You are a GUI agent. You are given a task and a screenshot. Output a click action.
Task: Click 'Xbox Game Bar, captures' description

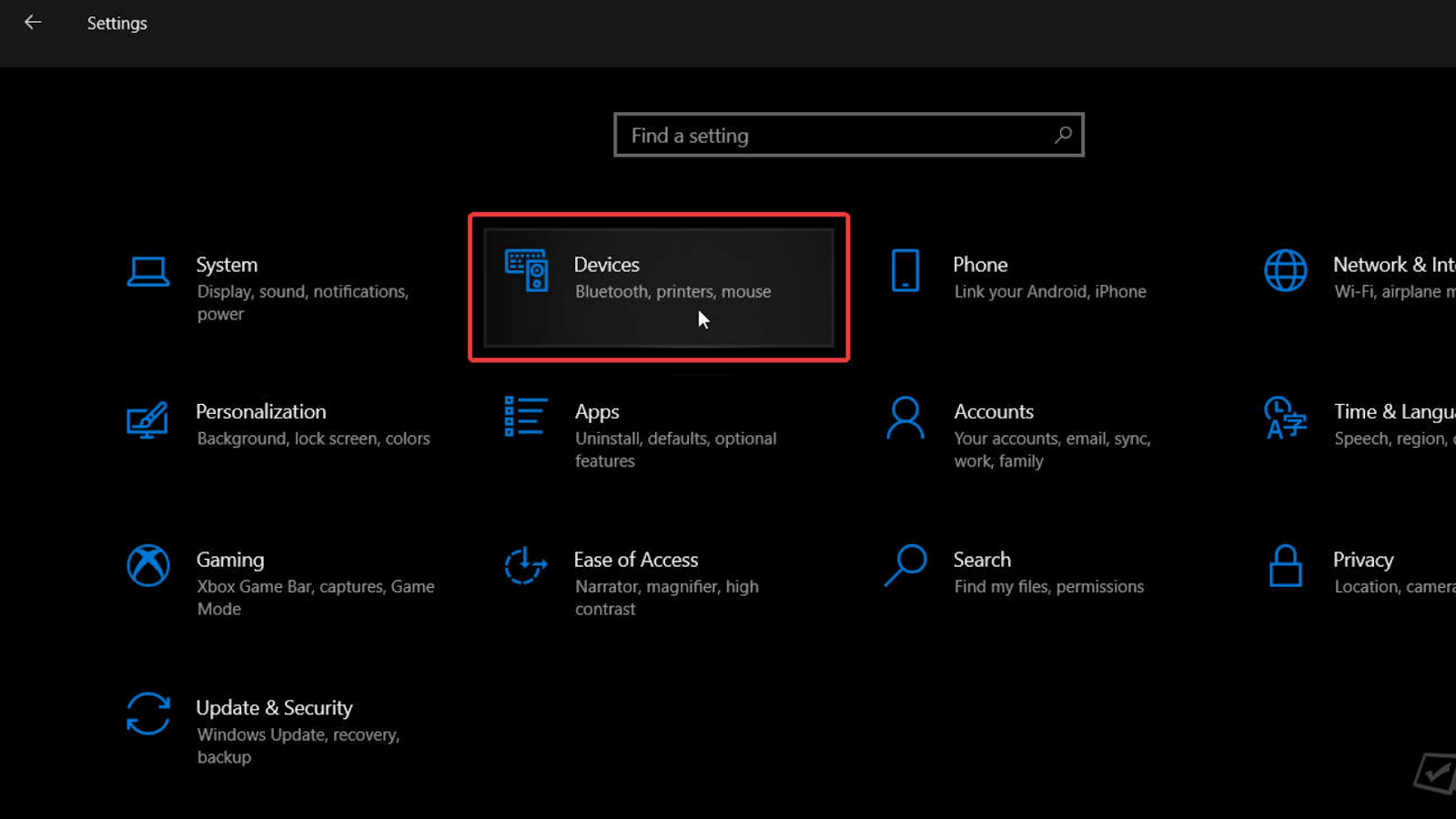pyautogui.click(x=316, y=598)
